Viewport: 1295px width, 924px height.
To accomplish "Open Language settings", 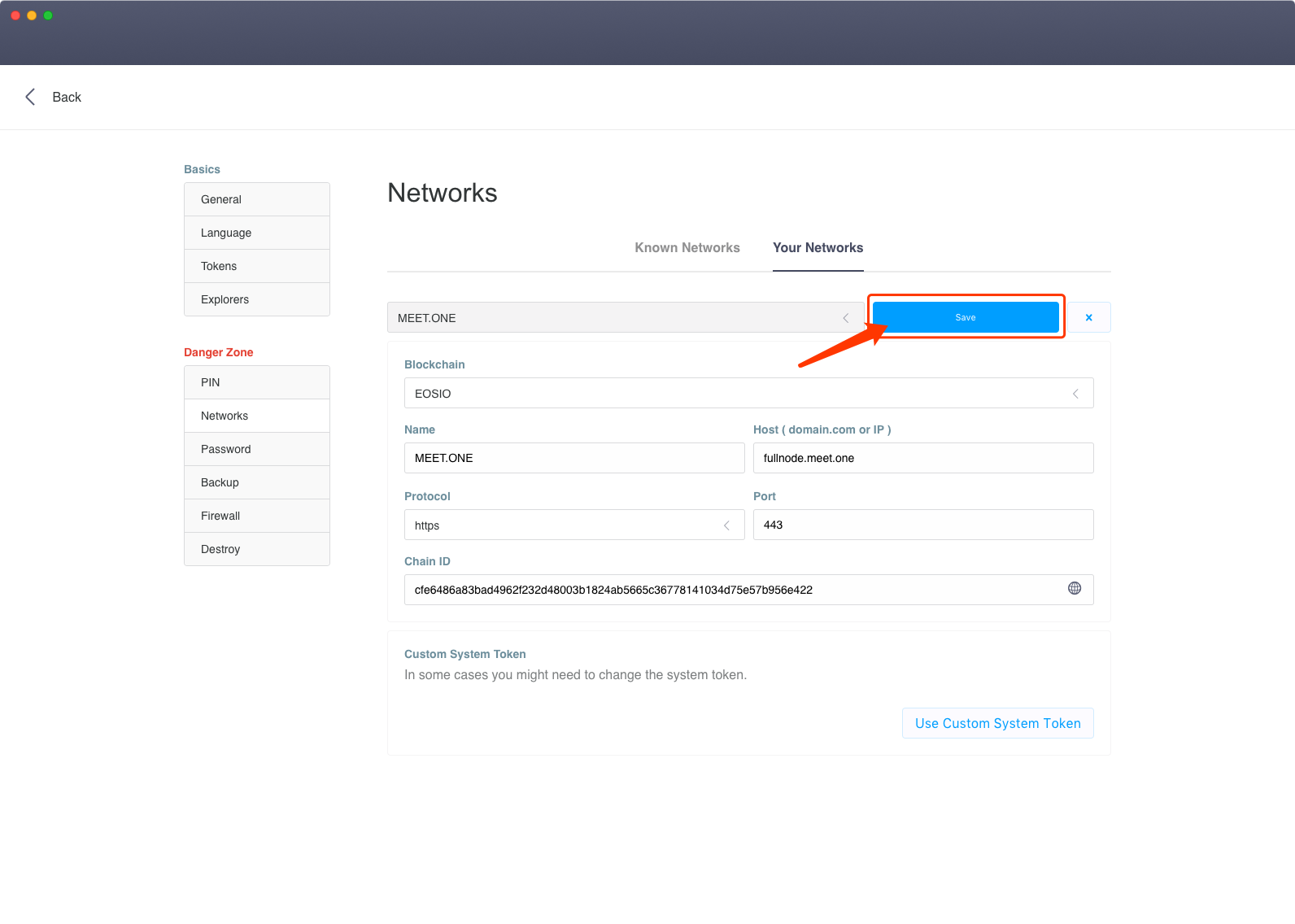I will [257, 233].
